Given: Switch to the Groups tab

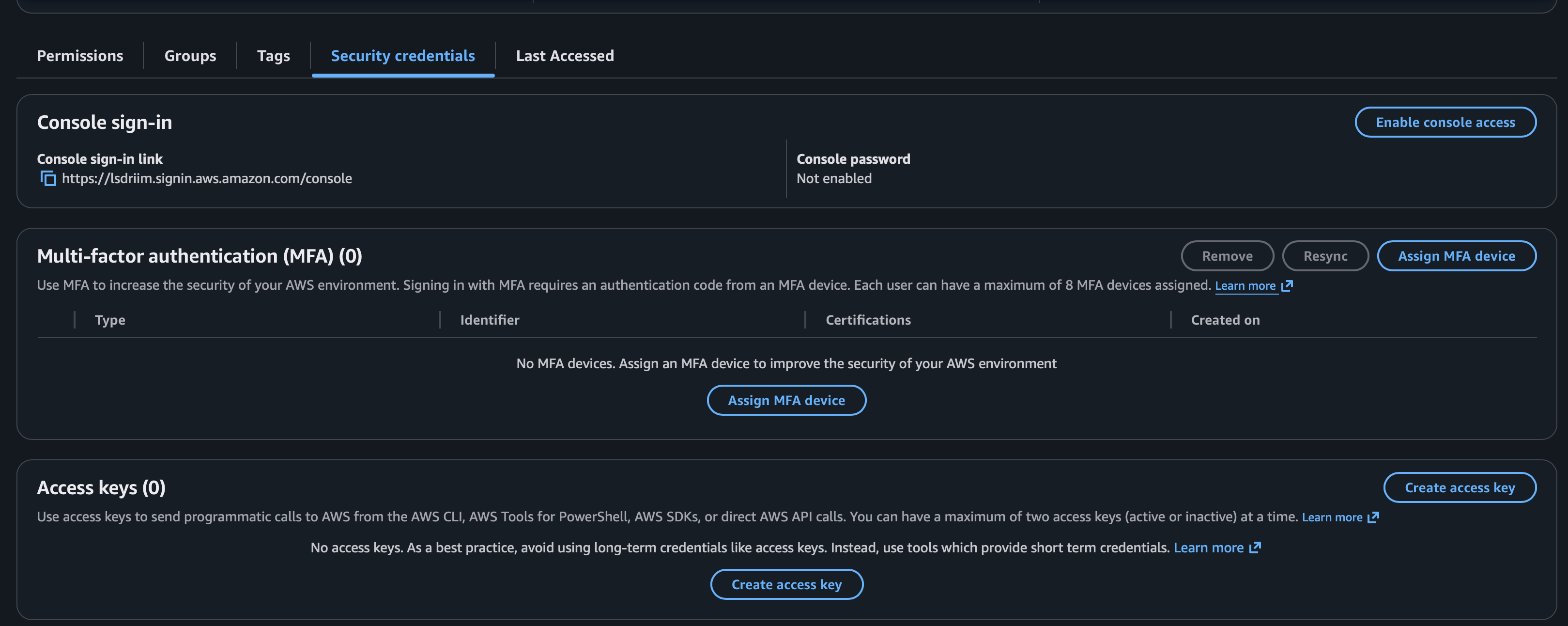Looking at the screenshot, I should tap(190, 55).
